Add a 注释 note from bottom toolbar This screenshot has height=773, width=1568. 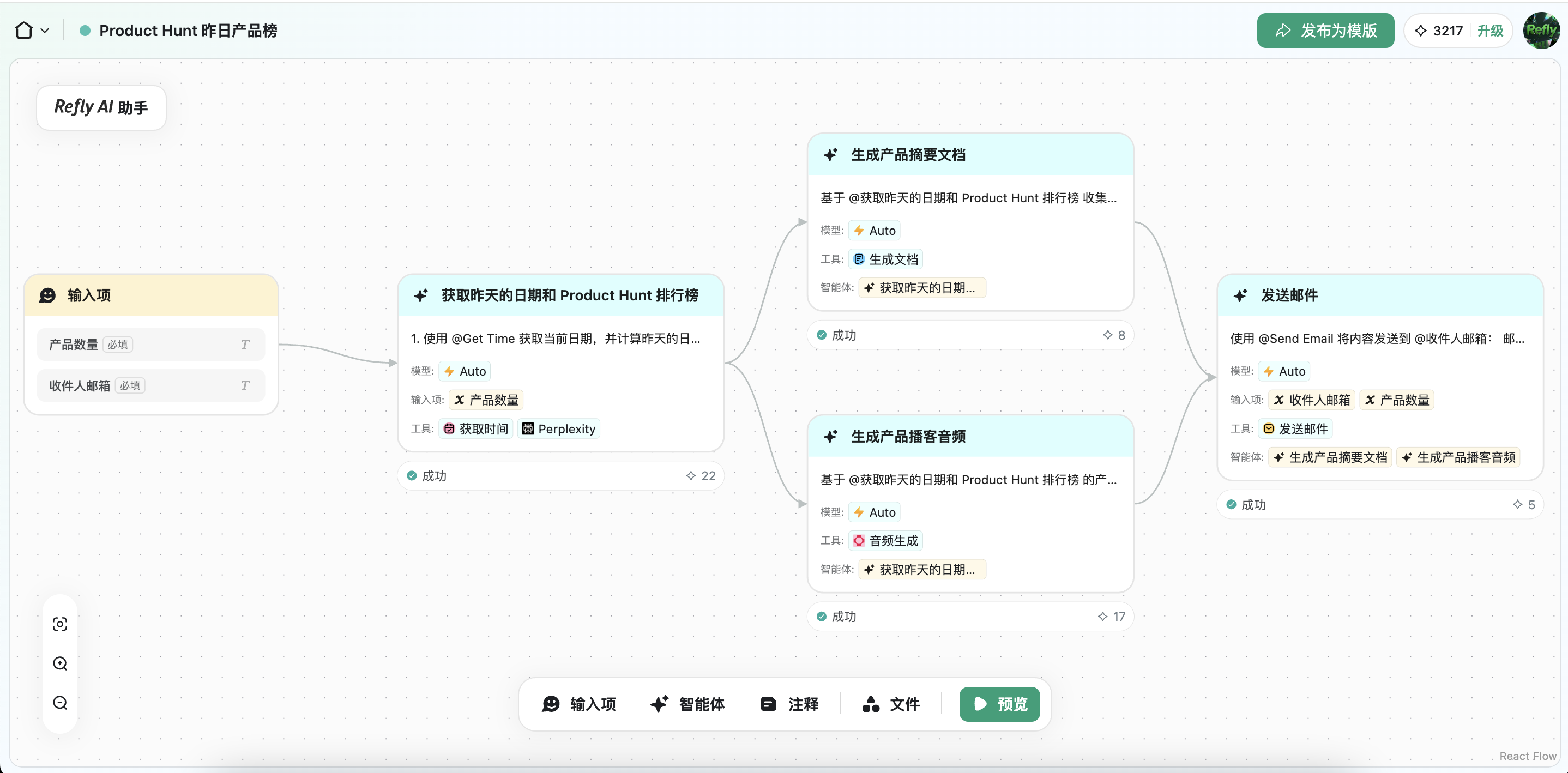point(789,704)
